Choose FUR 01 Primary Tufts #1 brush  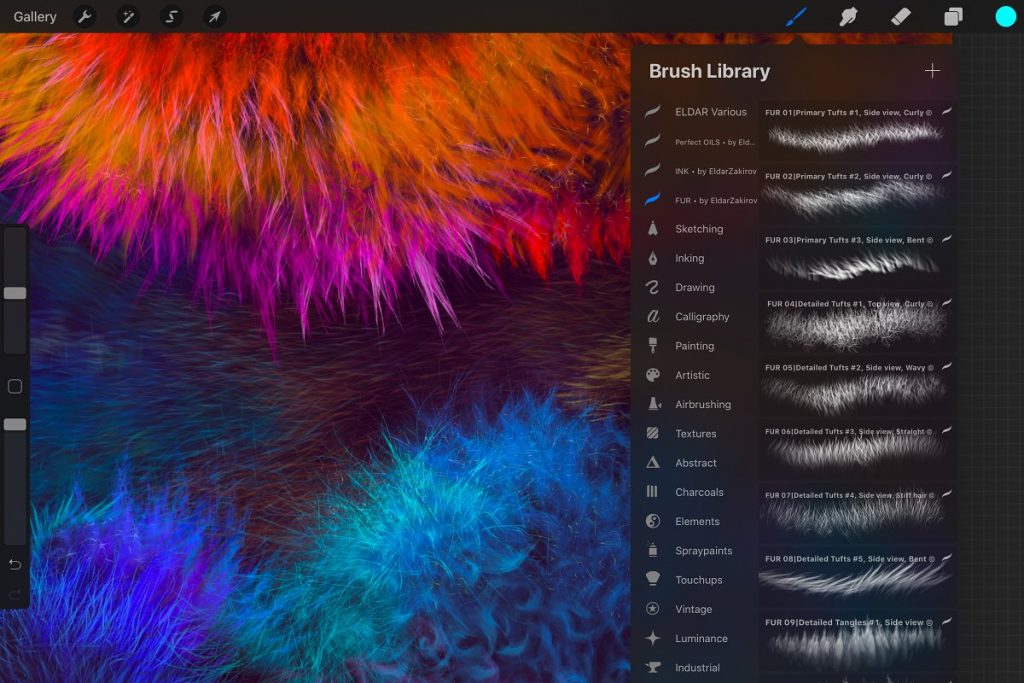(x=856, y=129)
